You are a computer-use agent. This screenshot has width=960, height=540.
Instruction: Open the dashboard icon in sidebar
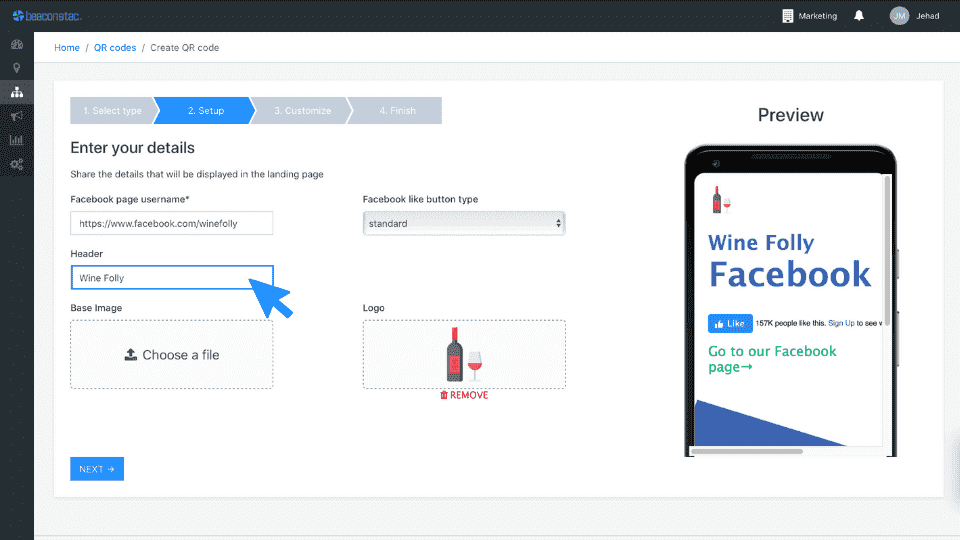click(17, 44)
